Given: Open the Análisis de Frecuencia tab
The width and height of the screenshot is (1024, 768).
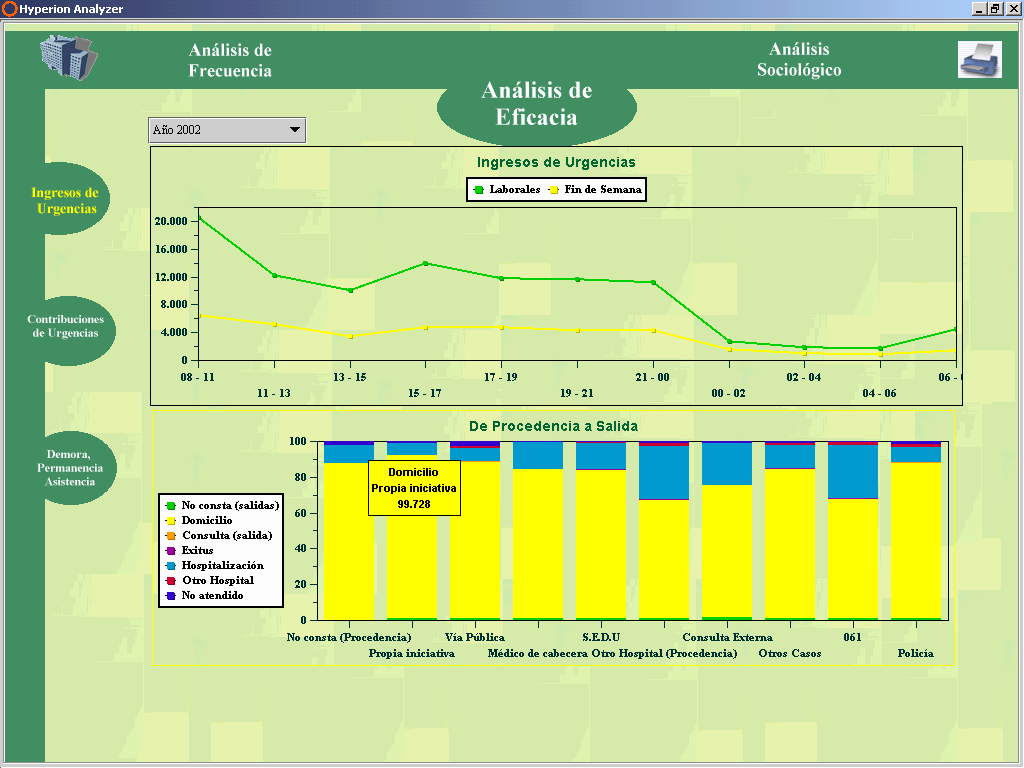Looking at the screenshot, I should tap(230, 60).
